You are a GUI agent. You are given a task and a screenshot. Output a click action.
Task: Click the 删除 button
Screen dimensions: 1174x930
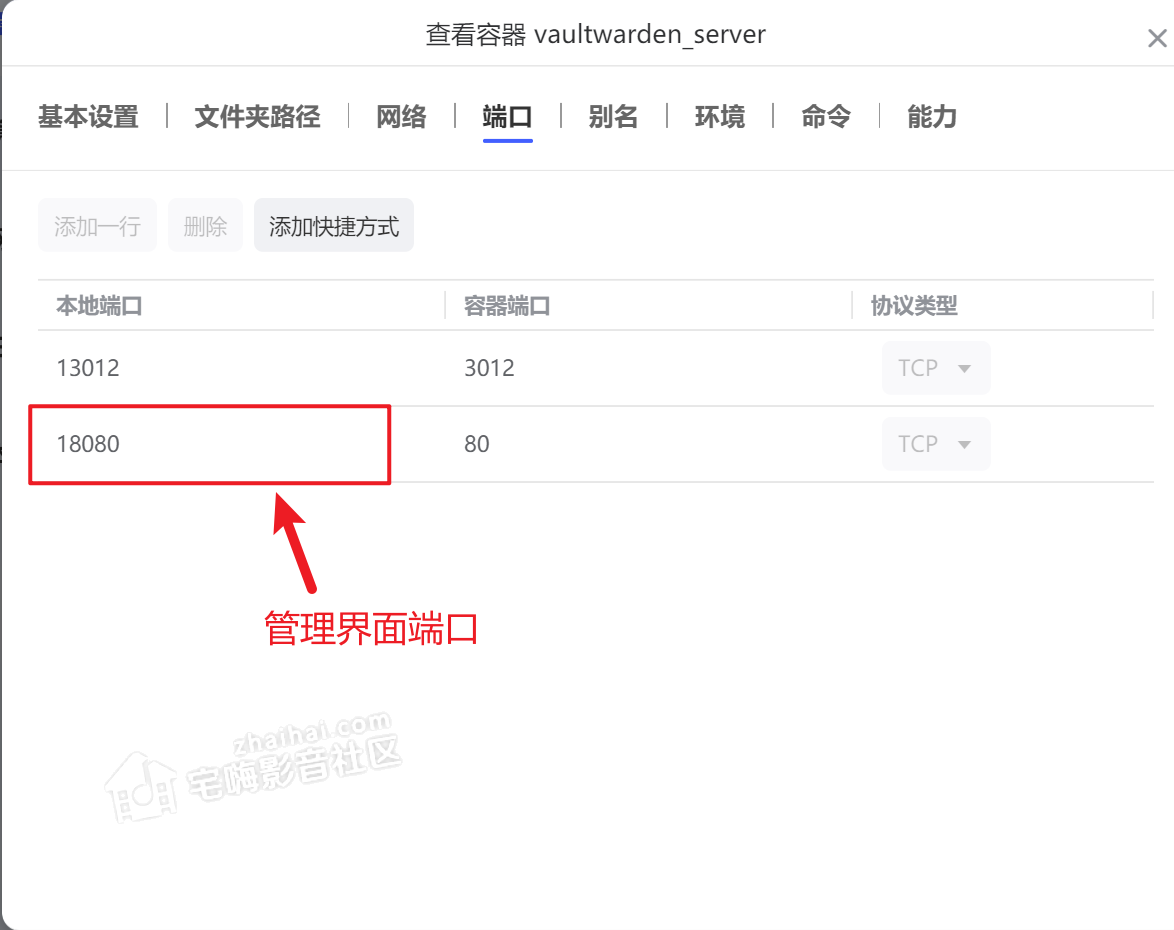pyautogui.click(x=205, y=225)
